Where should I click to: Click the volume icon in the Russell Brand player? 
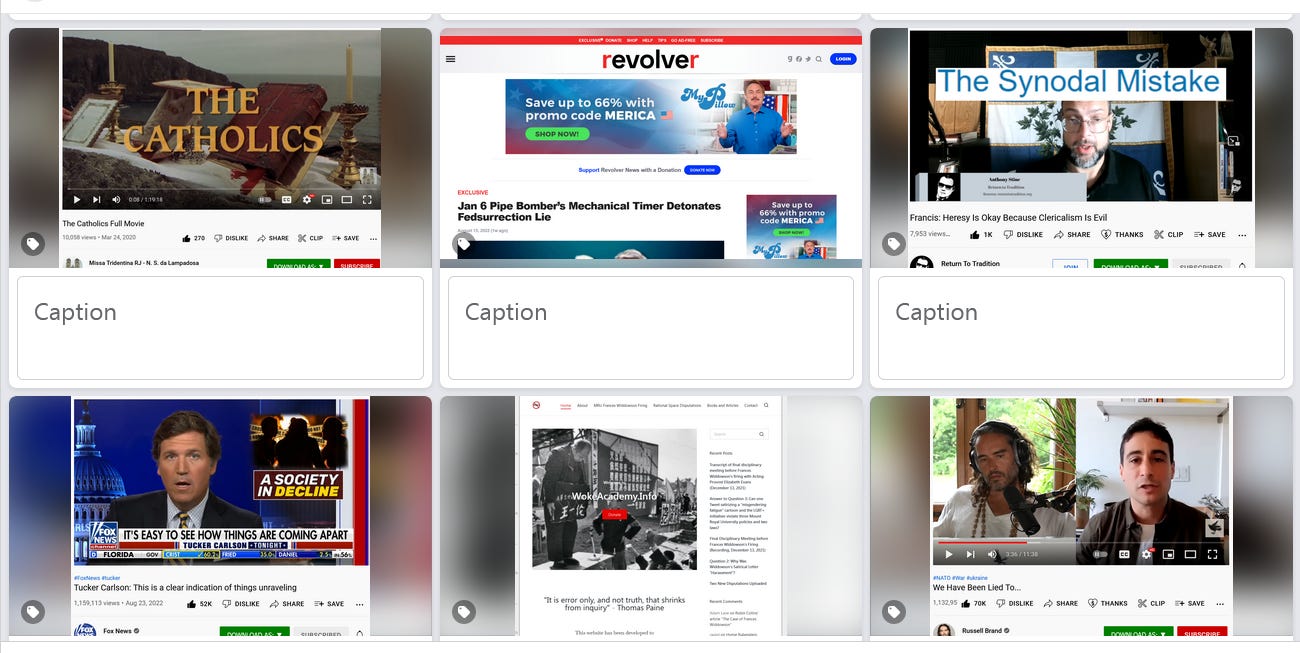[x=991, y=554]
